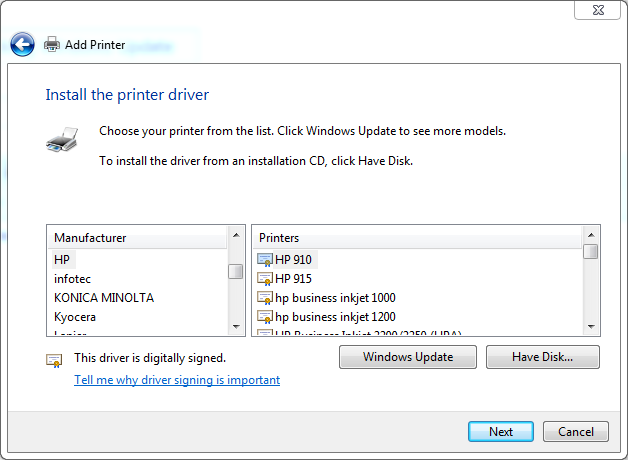Click Manufacturer list scroll down arrow
The width and height of the screenshot is (628, 460).
pyautogui.click(x=236, y=327)
